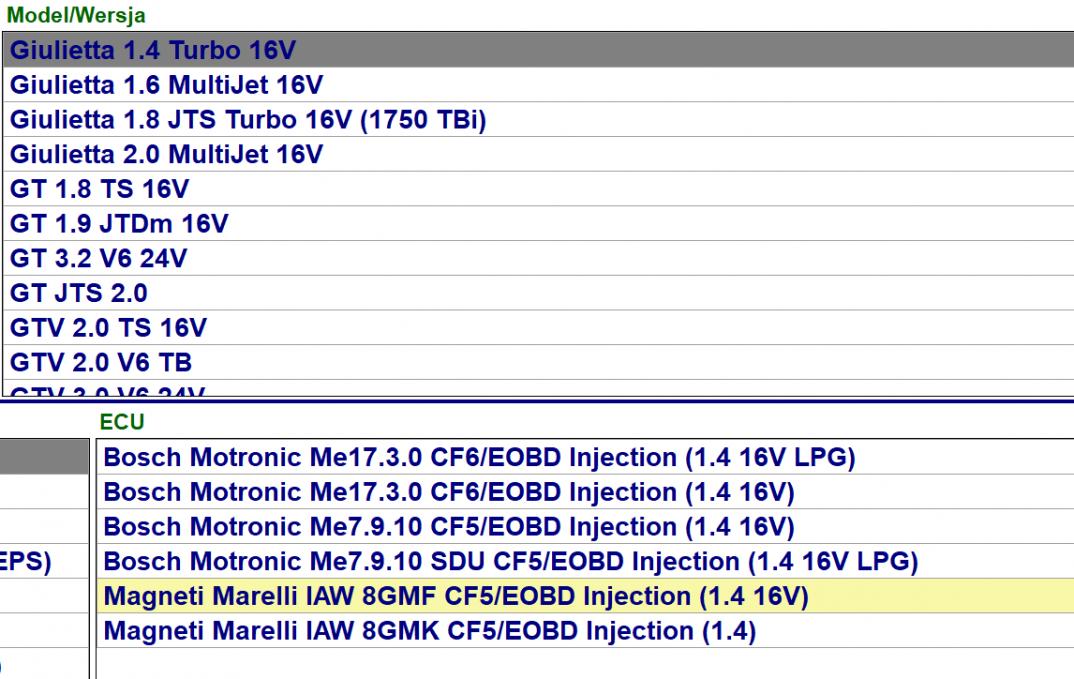Choose GTV 2.0 V6 TB model
Screen dimensions: 1074x679
click(101, 362)
